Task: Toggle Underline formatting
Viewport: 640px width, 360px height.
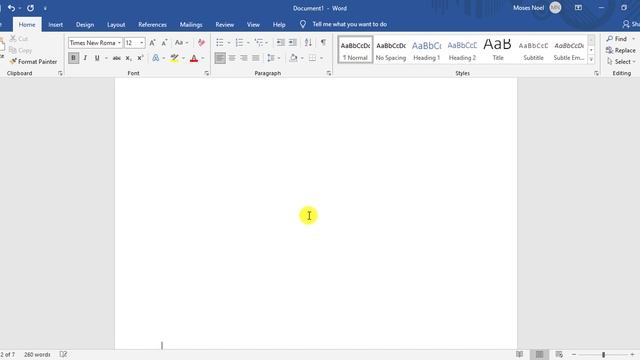Action: click(x=97, y=58)
